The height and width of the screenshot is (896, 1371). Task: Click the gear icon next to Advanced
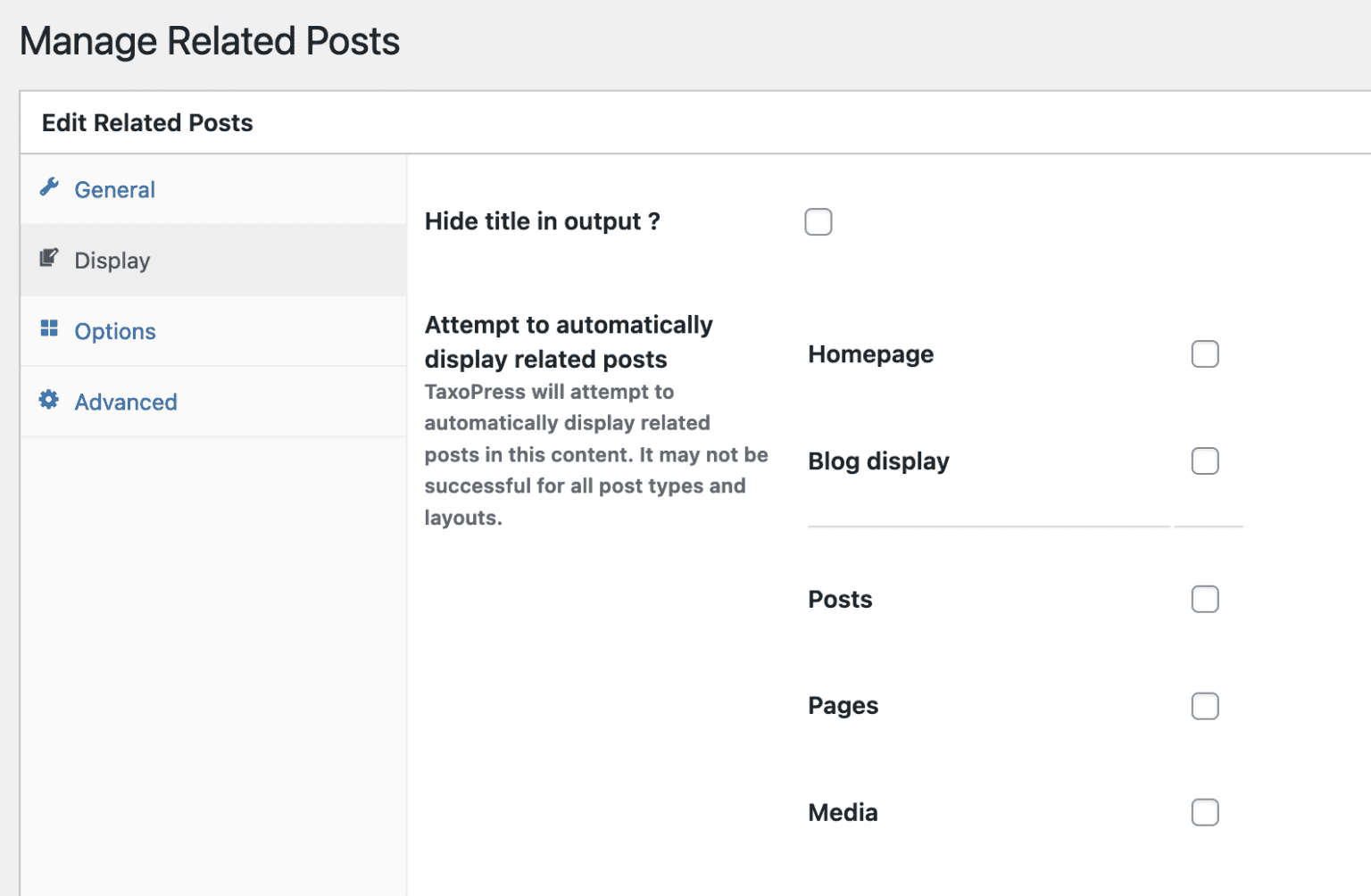[51, 400]
